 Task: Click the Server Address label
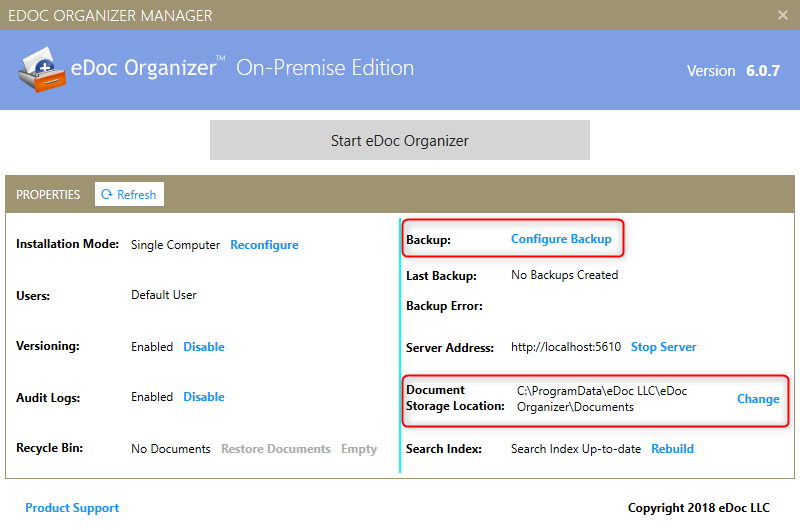[x=450, y=348]
